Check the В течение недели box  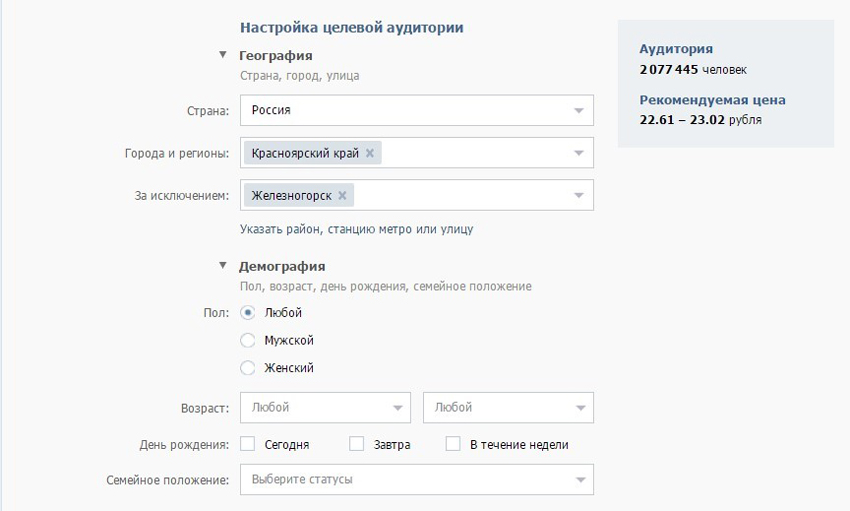(x=453, y=444)
